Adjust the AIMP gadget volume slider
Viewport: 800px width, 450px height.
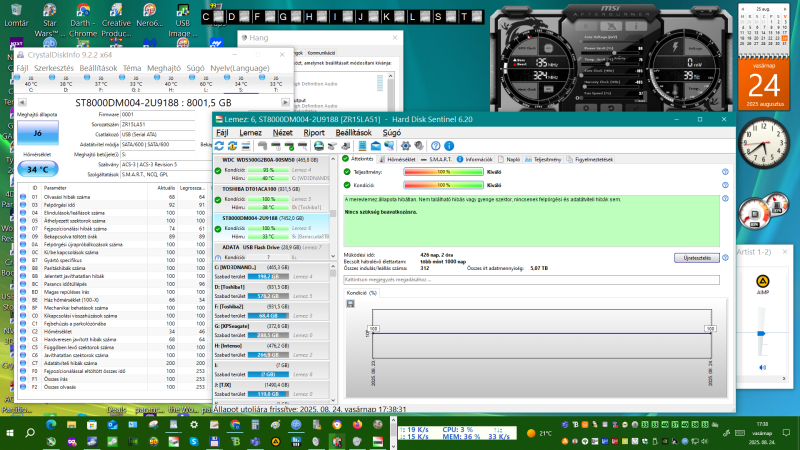[x=761, y=333]
